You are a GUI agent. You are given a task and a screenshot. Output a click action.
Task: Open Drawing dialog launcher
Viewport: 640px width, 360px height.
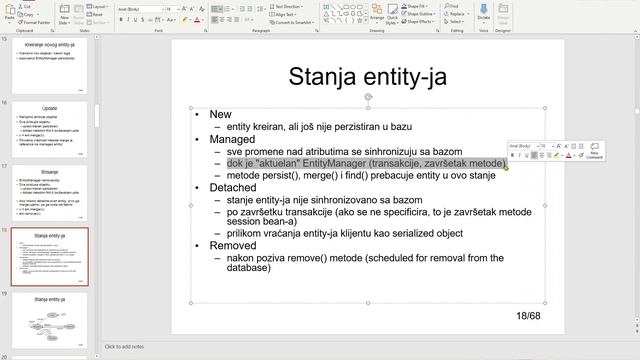tap(438, 31)
